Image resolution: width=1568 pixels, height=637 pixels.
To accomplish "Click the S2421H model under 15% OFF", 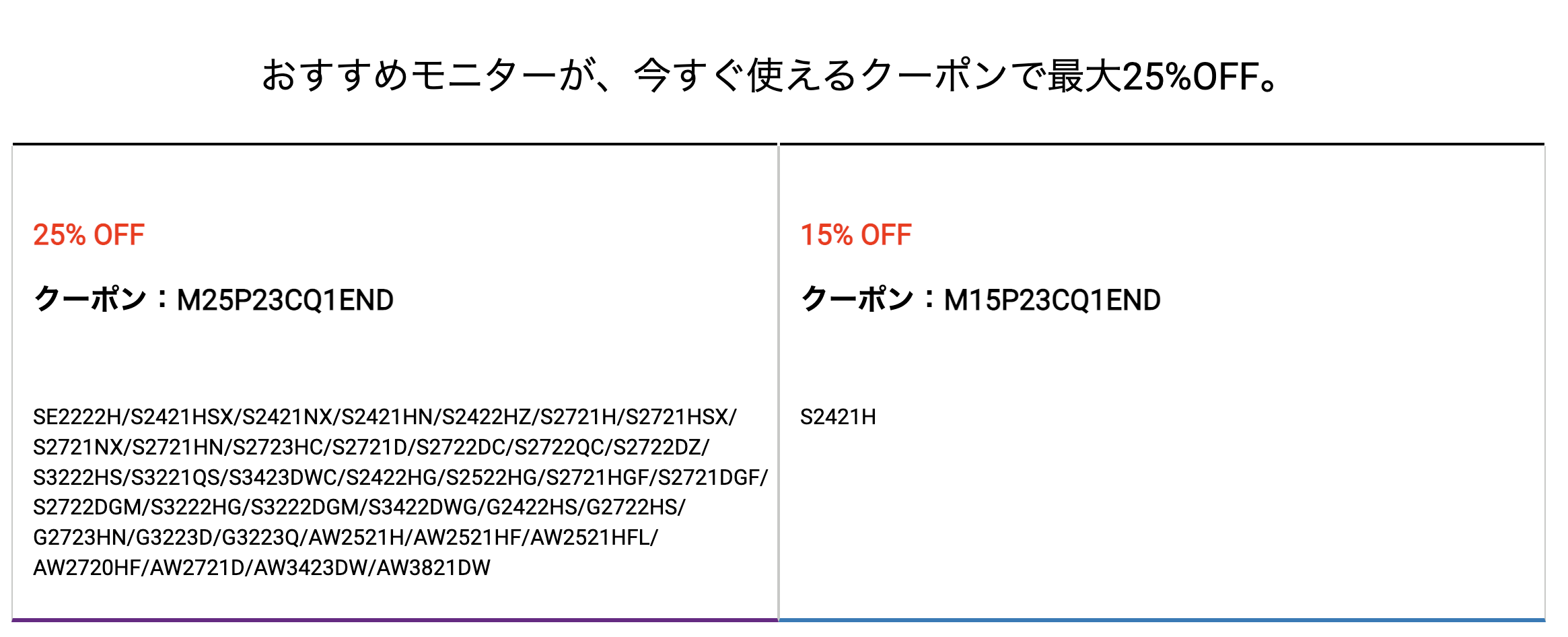I will [x=838, y=417].
